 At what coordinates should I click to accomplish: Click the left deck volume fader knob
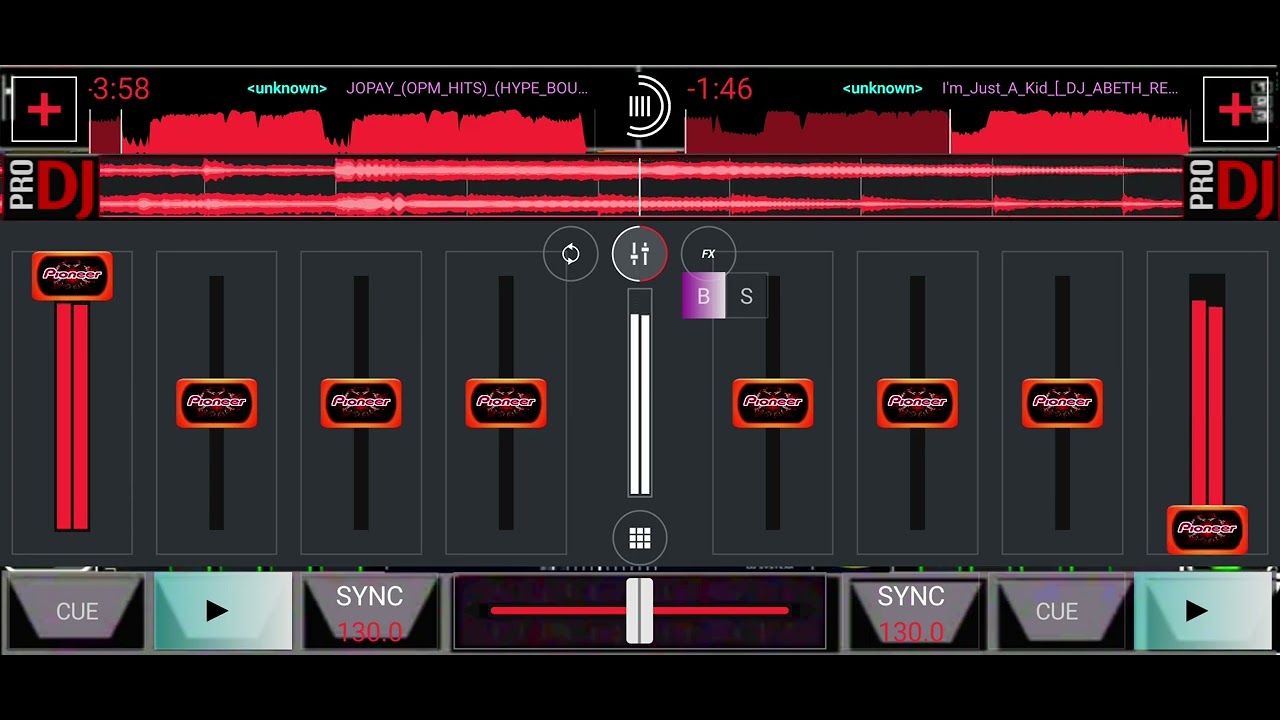[x=72, y=276]
